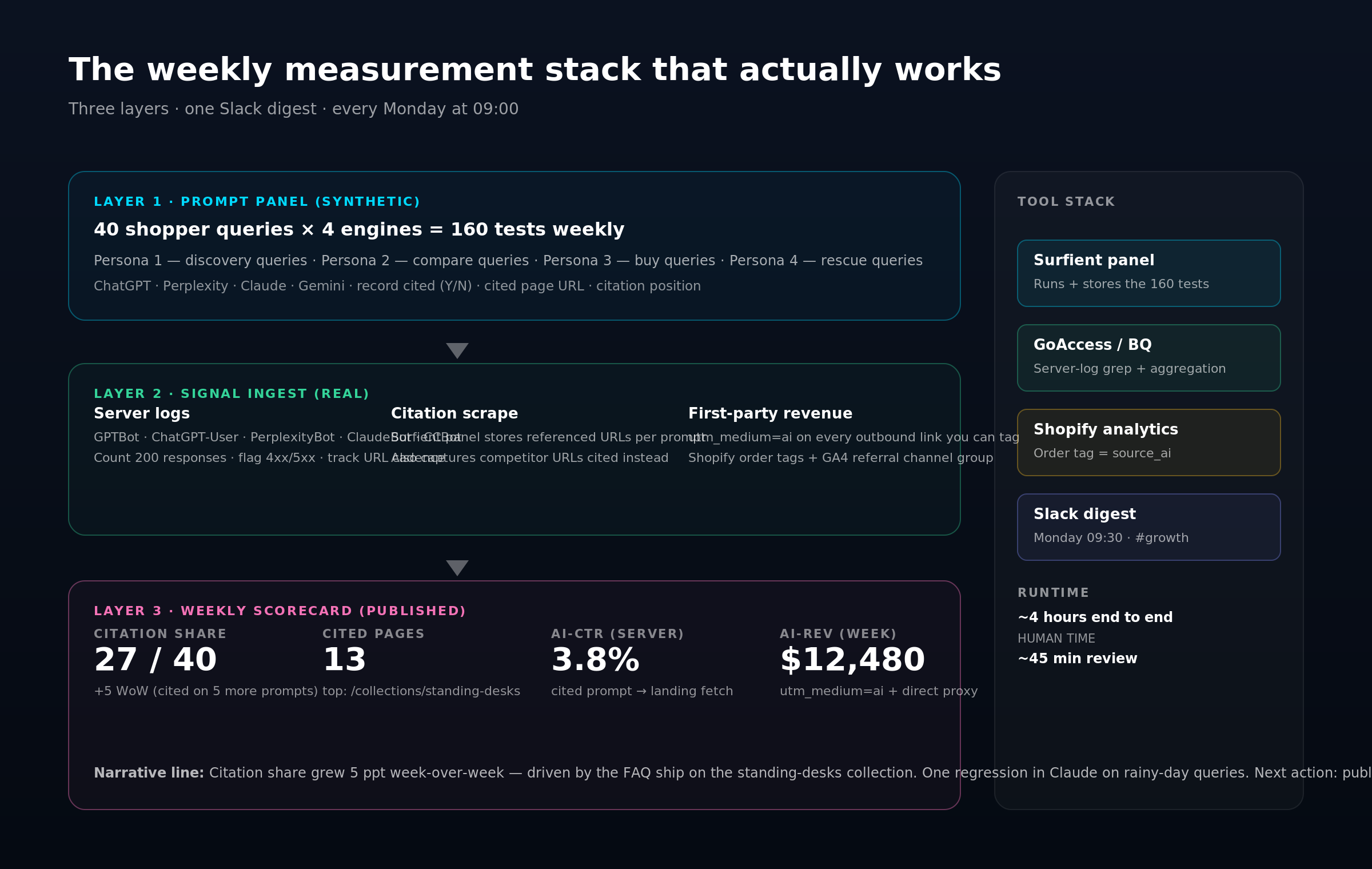This screenshot has width=1372, height=869.
Task: Click "Order tag = source_ai" text
Action: click(x=1102, y=453)
